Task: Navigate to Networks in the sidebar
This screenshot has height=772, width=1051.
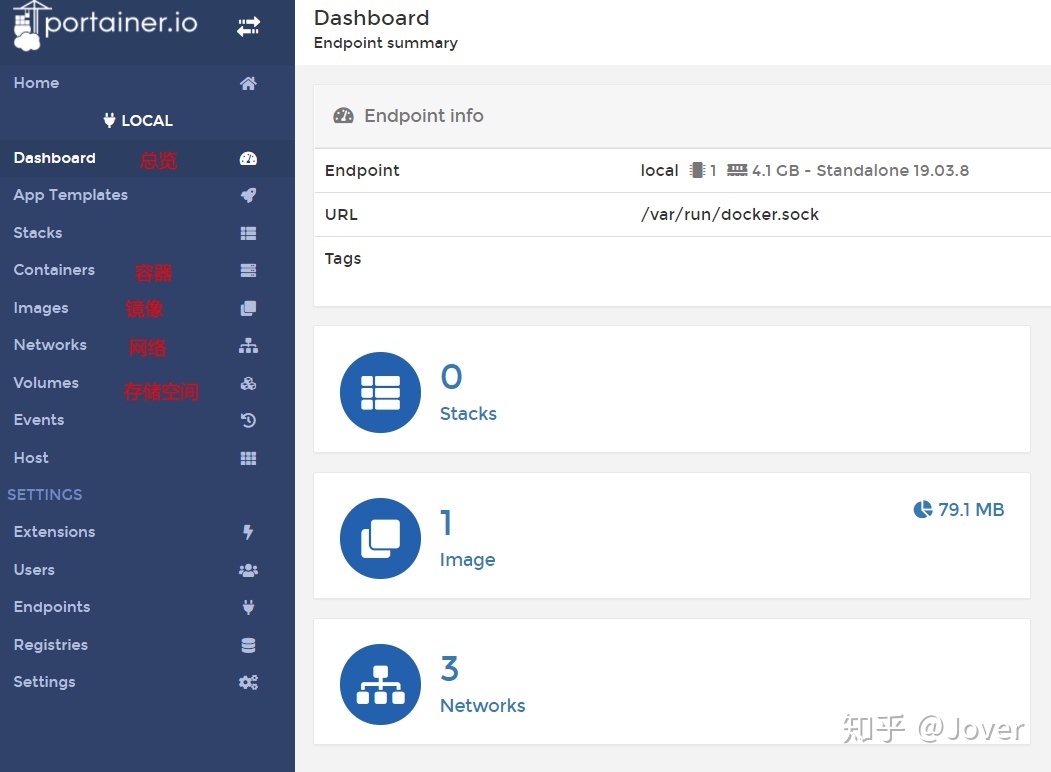Action: coord(147,346)
